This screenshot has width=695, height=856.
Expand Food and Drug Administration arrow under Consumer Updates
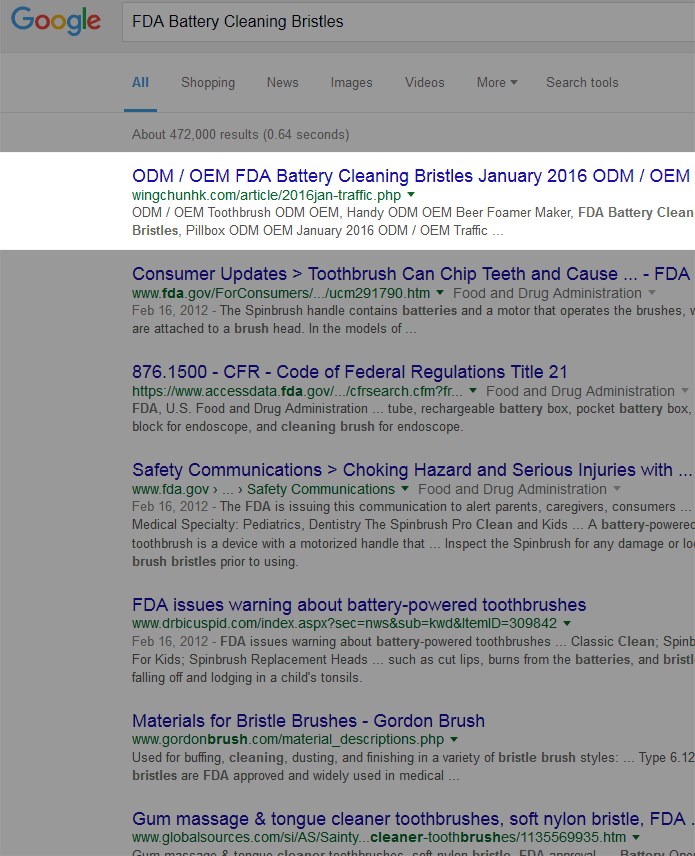(652, 293)
